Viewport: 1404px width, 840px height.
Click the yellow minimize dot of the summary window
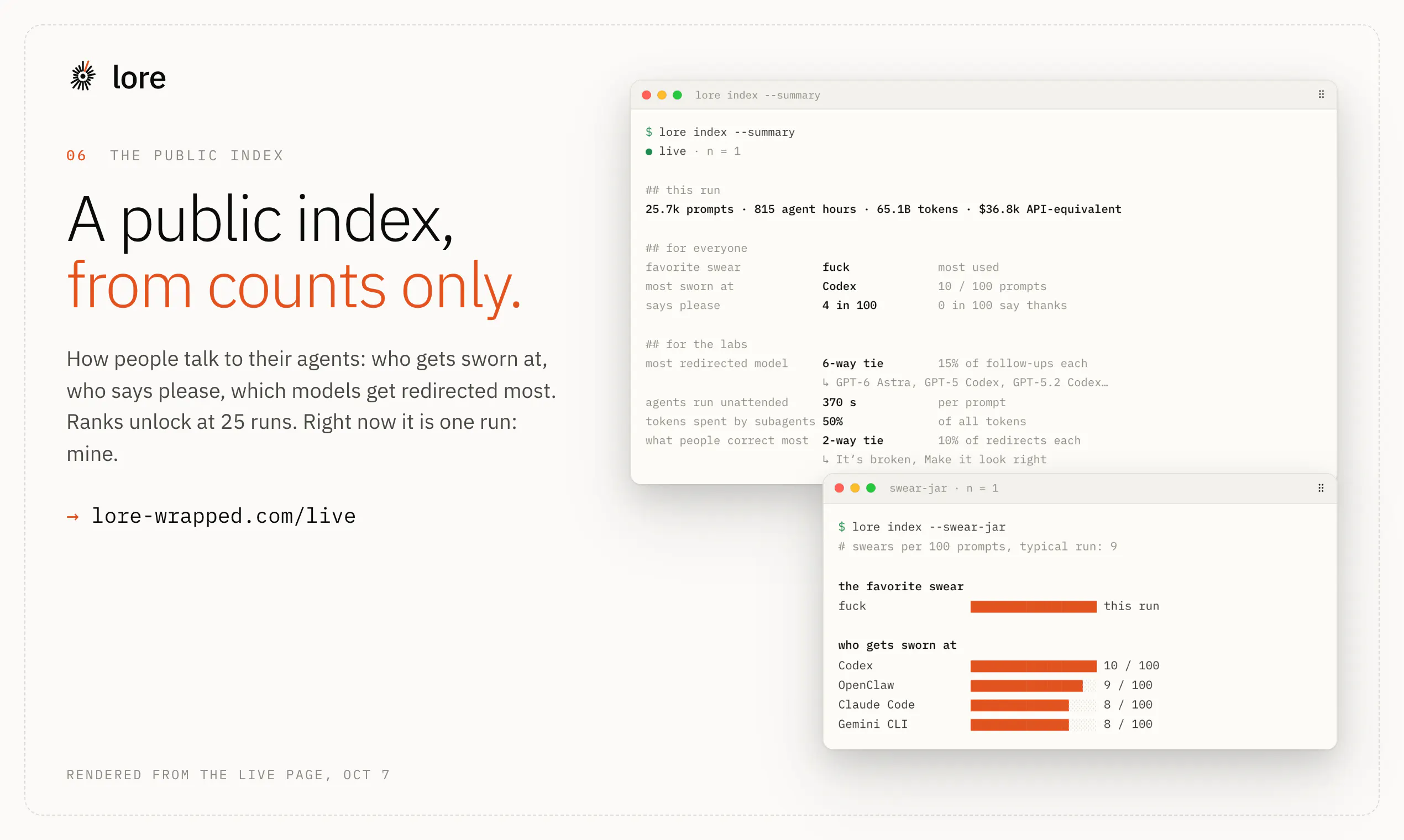click(x=661, y=95)
